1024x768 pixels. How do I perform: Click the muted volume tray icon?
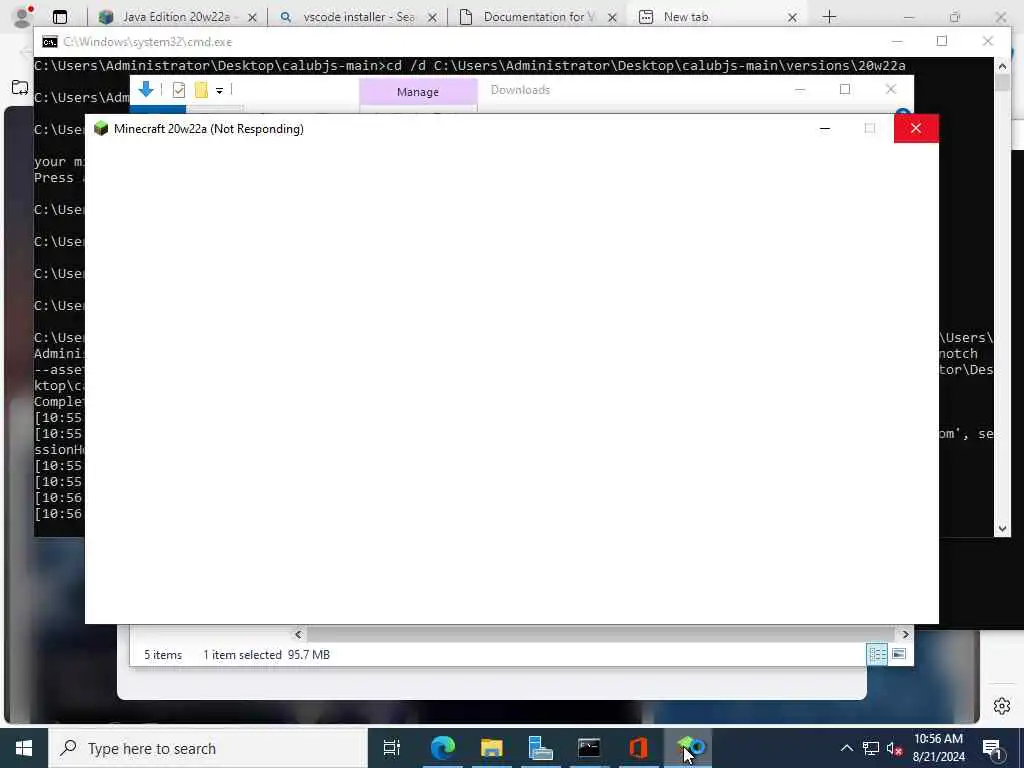tap(895, 748)
